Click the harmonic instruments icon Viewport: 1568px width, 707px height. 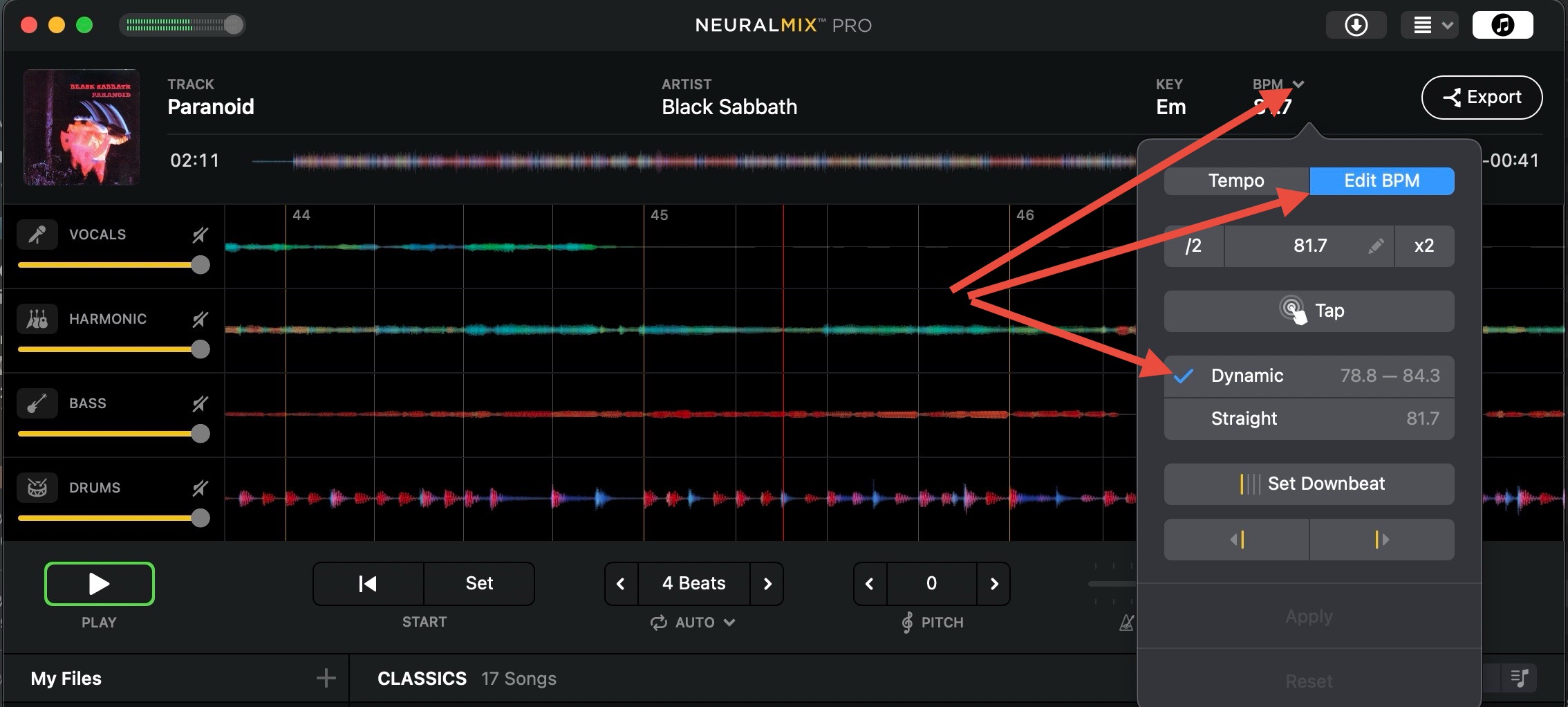click(x=37, y=319)
